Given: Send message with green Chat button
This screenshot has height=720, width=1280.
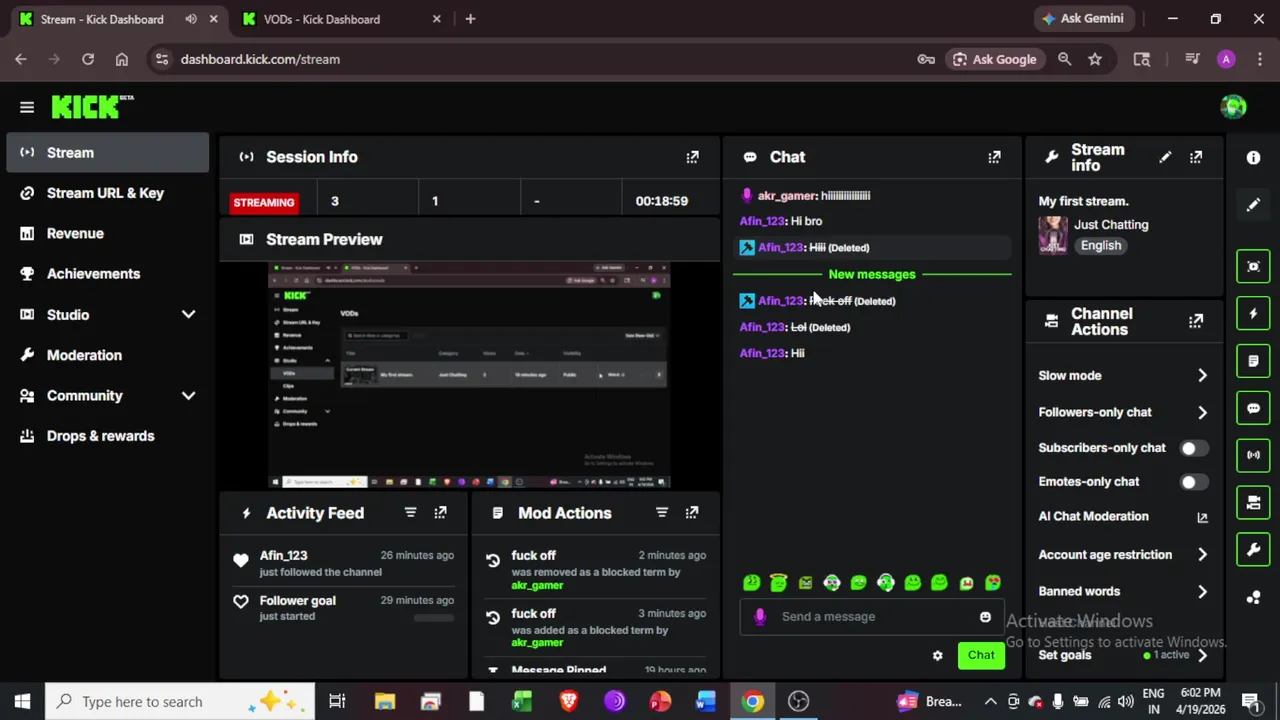Looking at the screenshot, I should tap(981, 656).
